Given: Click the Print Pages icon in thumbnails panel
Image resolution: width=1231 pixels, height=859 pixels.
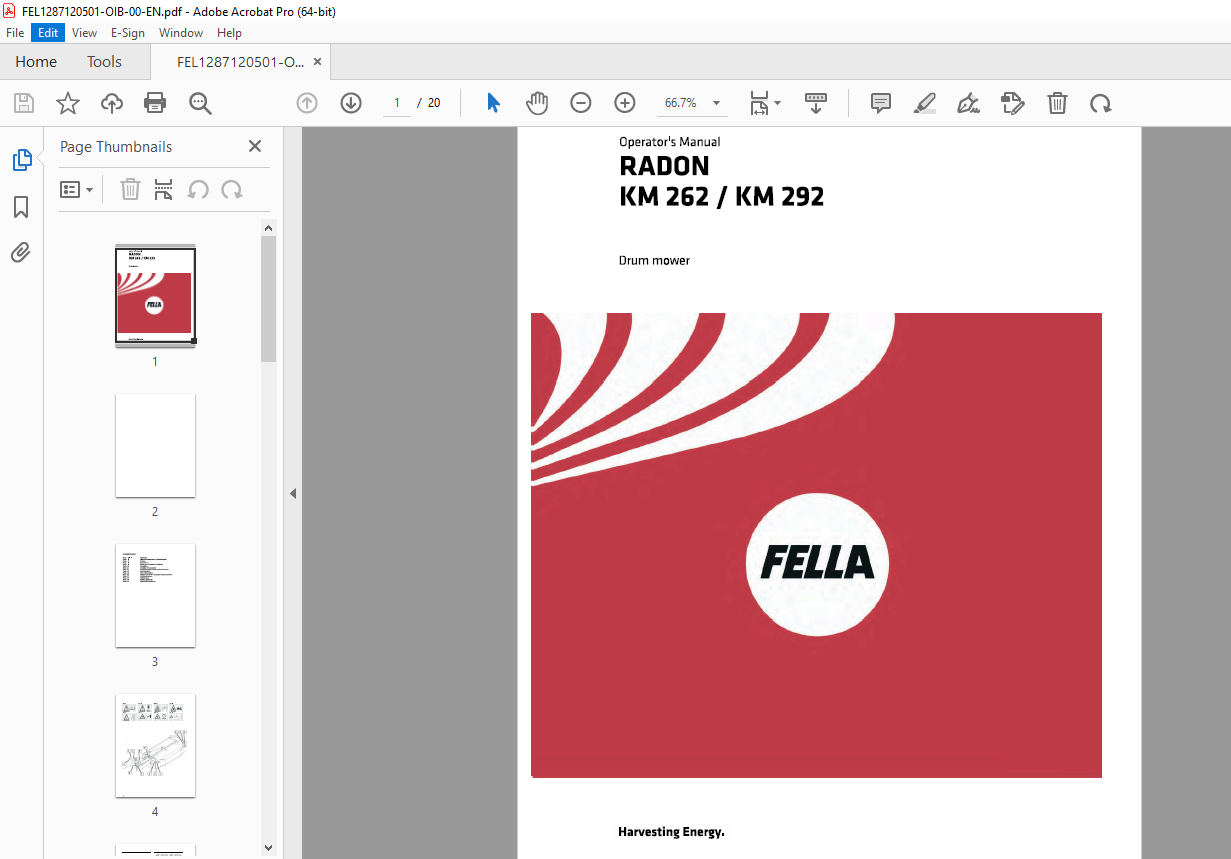Looking at the screenshot, I should click(164, 189).
